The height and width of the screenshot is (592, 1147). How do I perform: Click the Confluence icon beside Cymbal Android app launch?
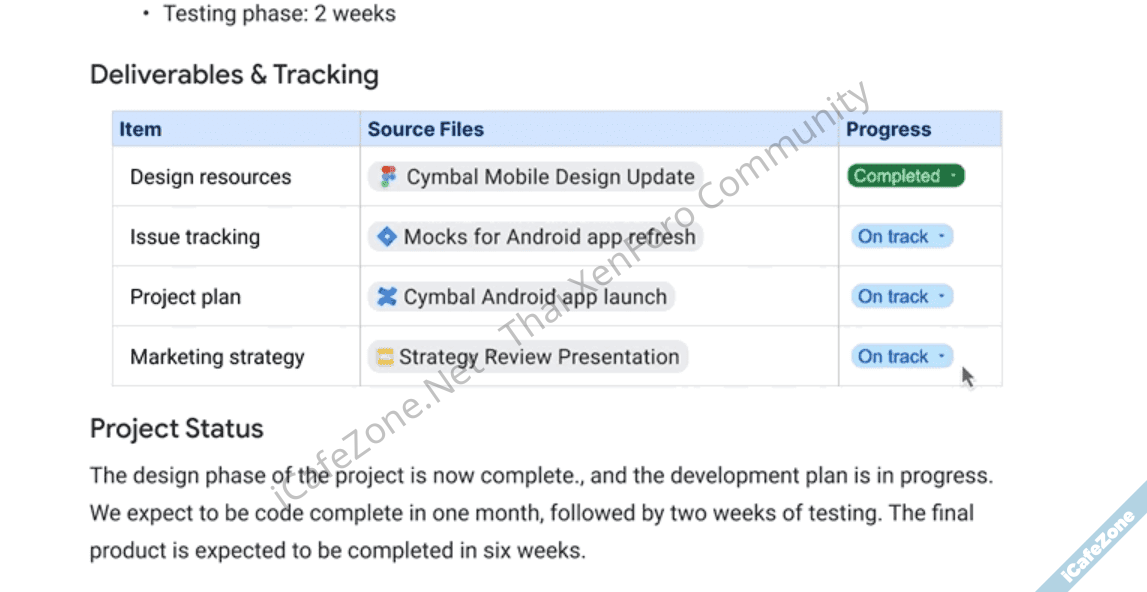pyautogui.click(x=386, y=297)
